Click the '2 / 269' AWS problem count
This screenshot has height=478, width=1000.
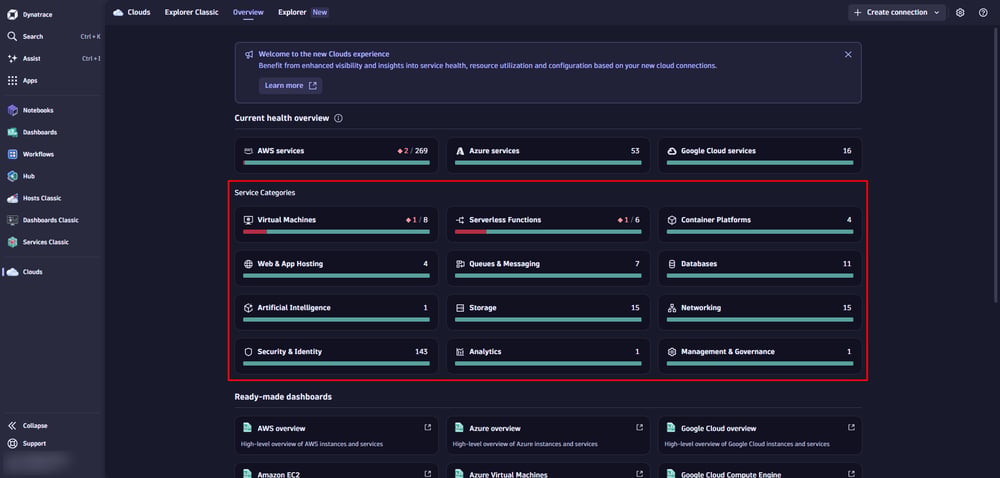tap(412, 151)
